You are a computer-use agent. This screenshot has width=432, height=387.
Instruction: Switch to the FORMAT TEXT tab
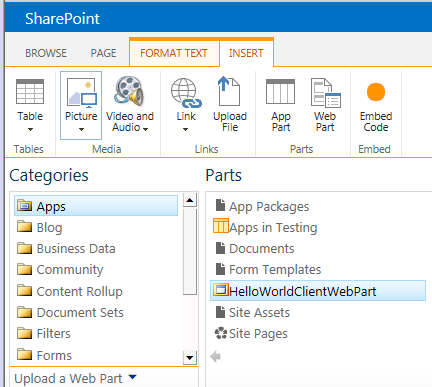(x=174, y=53)
